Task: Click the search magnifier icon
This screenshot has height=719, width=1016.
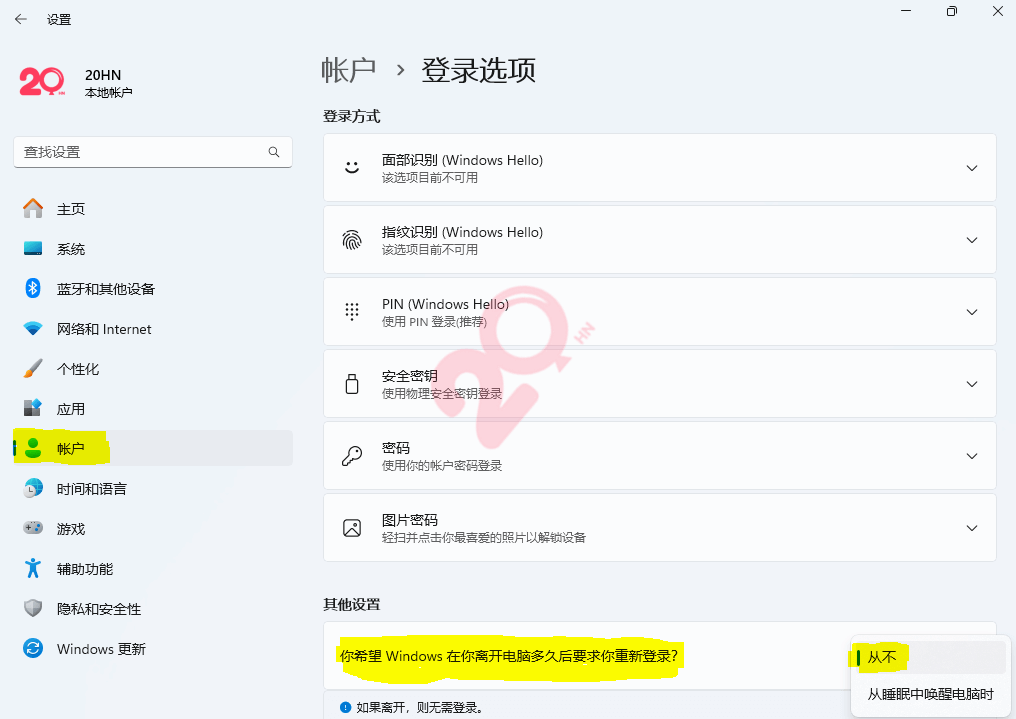Action: click(x=274, y=152)
